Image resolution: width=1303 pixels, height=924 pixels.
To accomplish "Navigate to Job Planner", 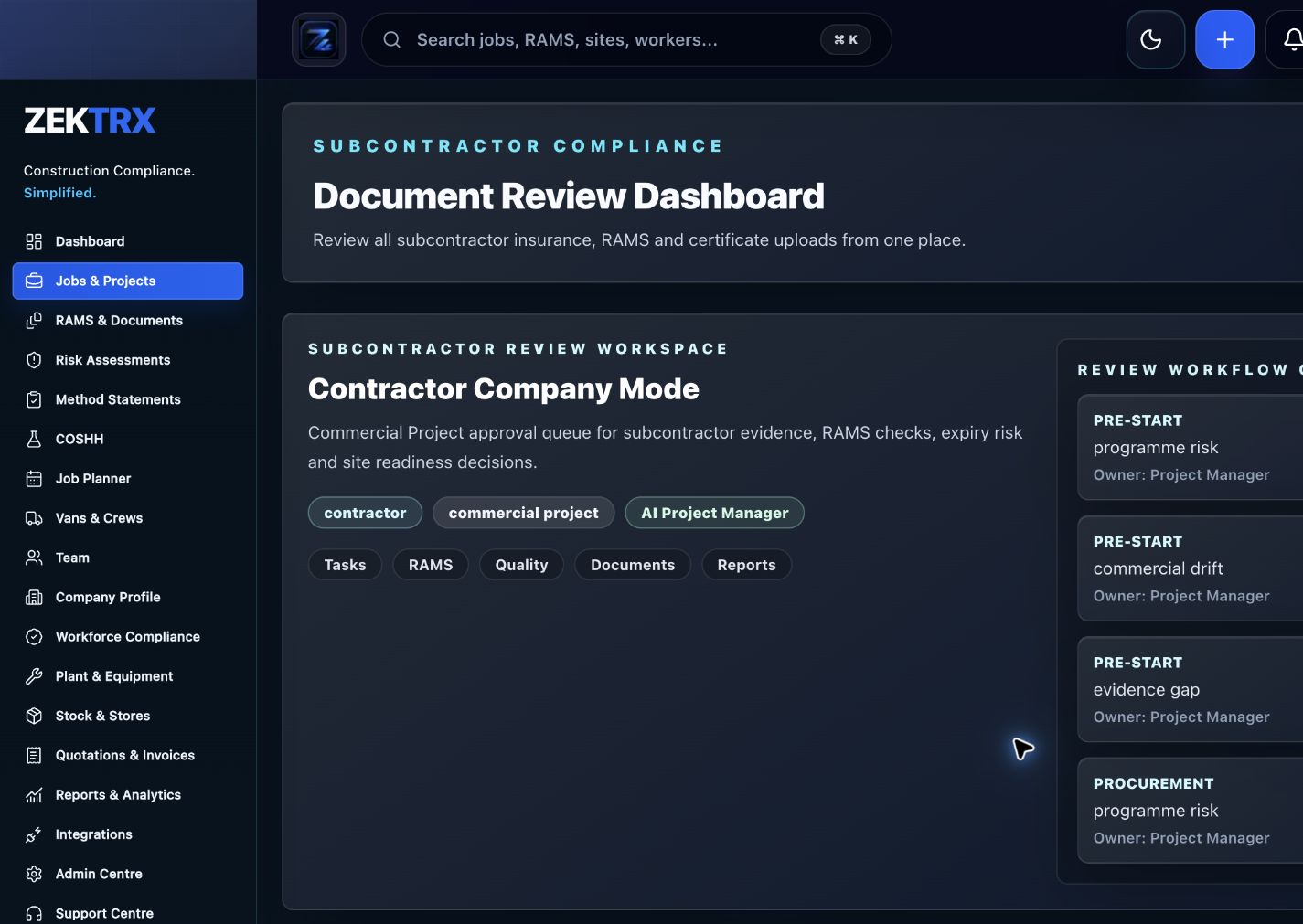I will click(128, 479).
